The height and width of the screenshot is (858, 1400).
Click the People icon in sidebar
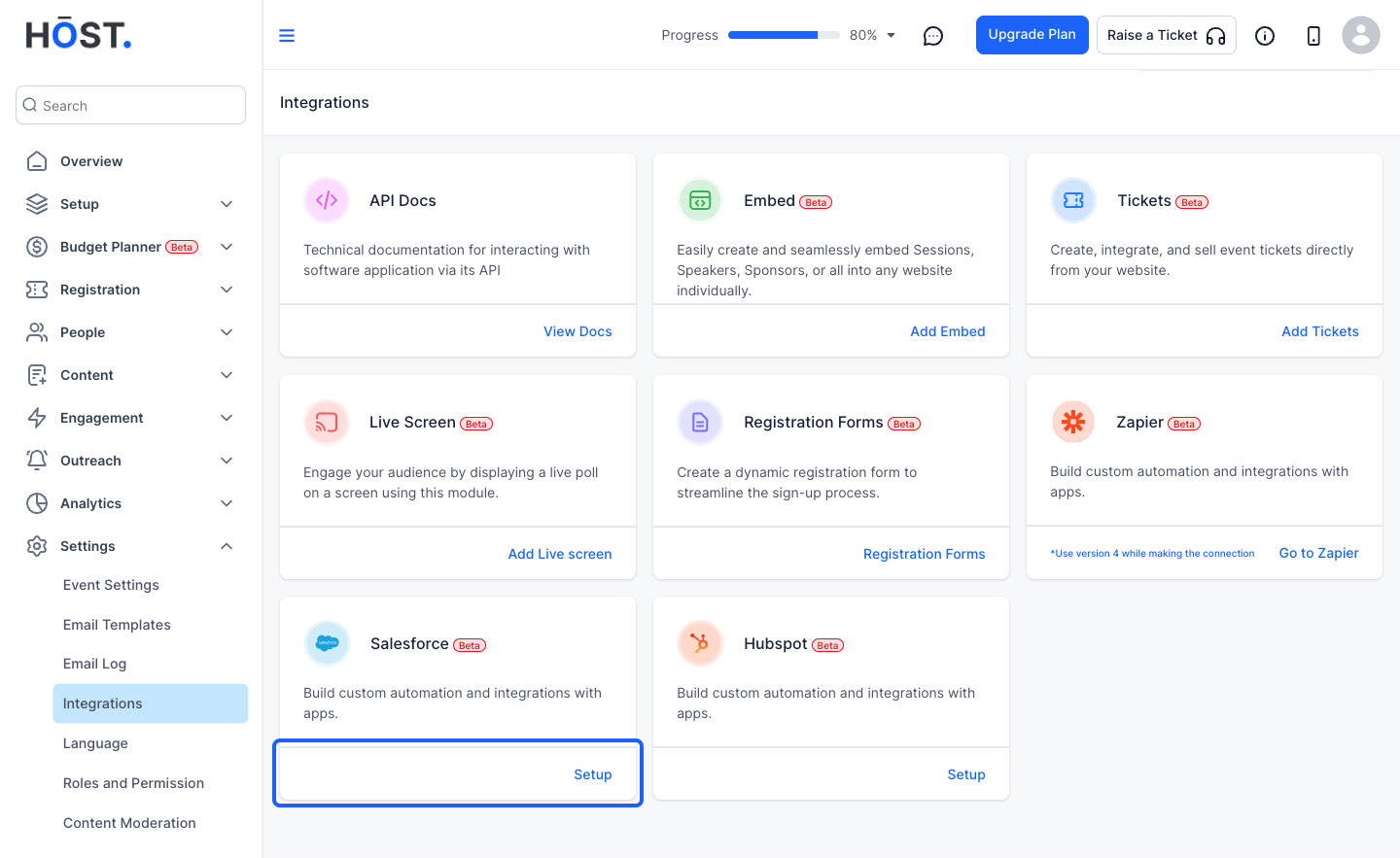(37, 332)
